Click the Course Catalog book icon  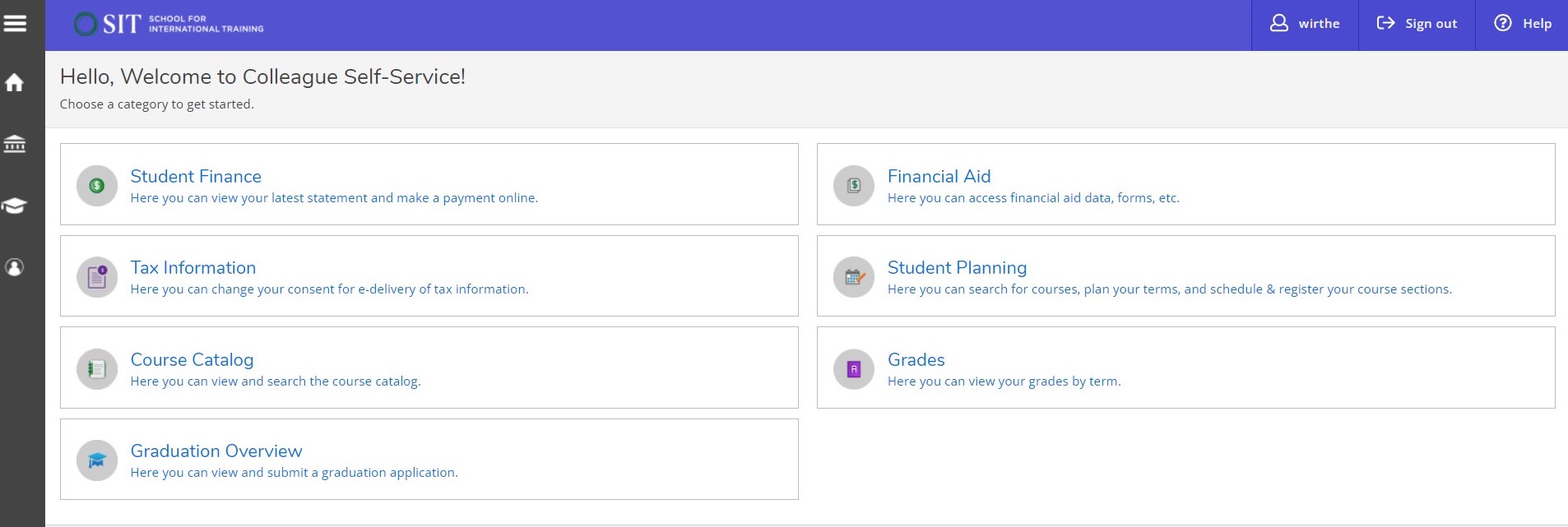point(97,369)
